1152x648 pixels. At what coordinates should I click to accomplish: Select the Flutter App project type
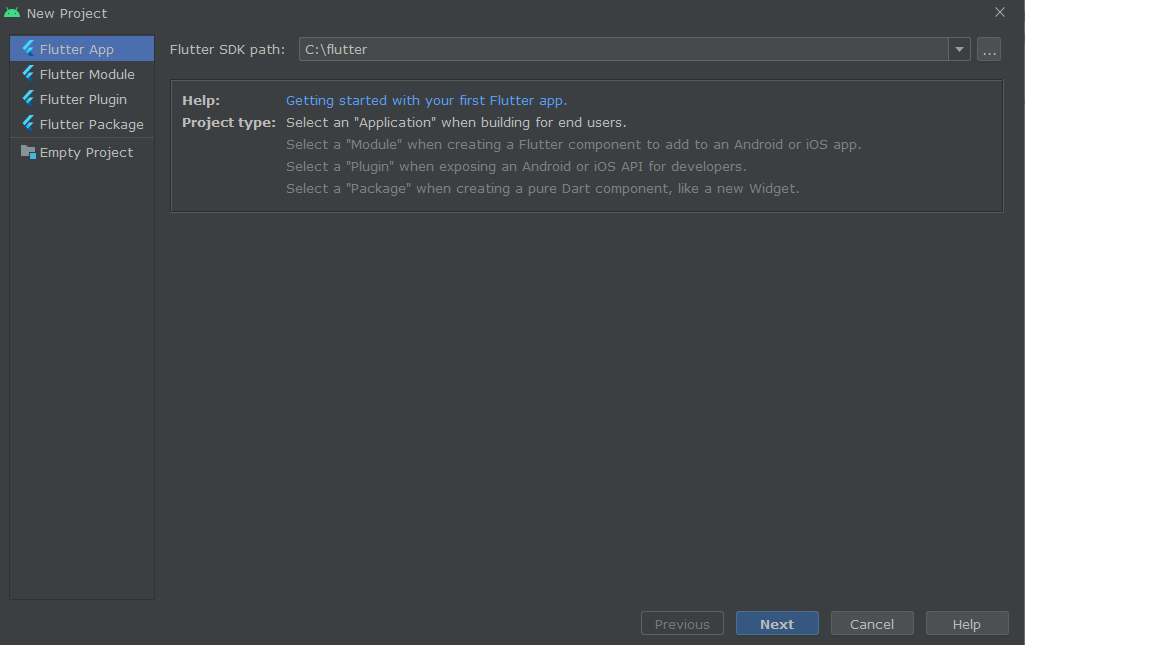[x=82, y=49]
